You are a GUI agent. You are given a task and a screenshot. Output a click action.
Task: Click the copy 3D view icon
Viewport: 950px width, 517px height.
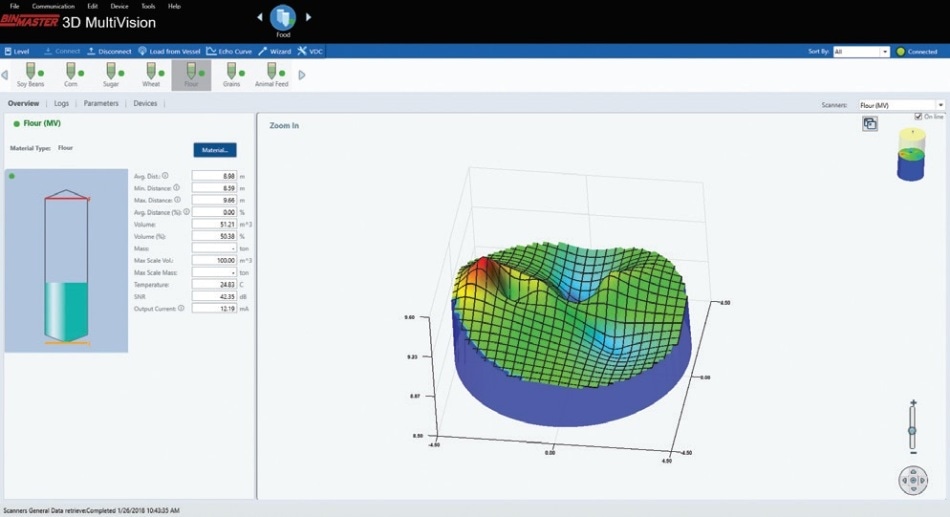[870, 124]
